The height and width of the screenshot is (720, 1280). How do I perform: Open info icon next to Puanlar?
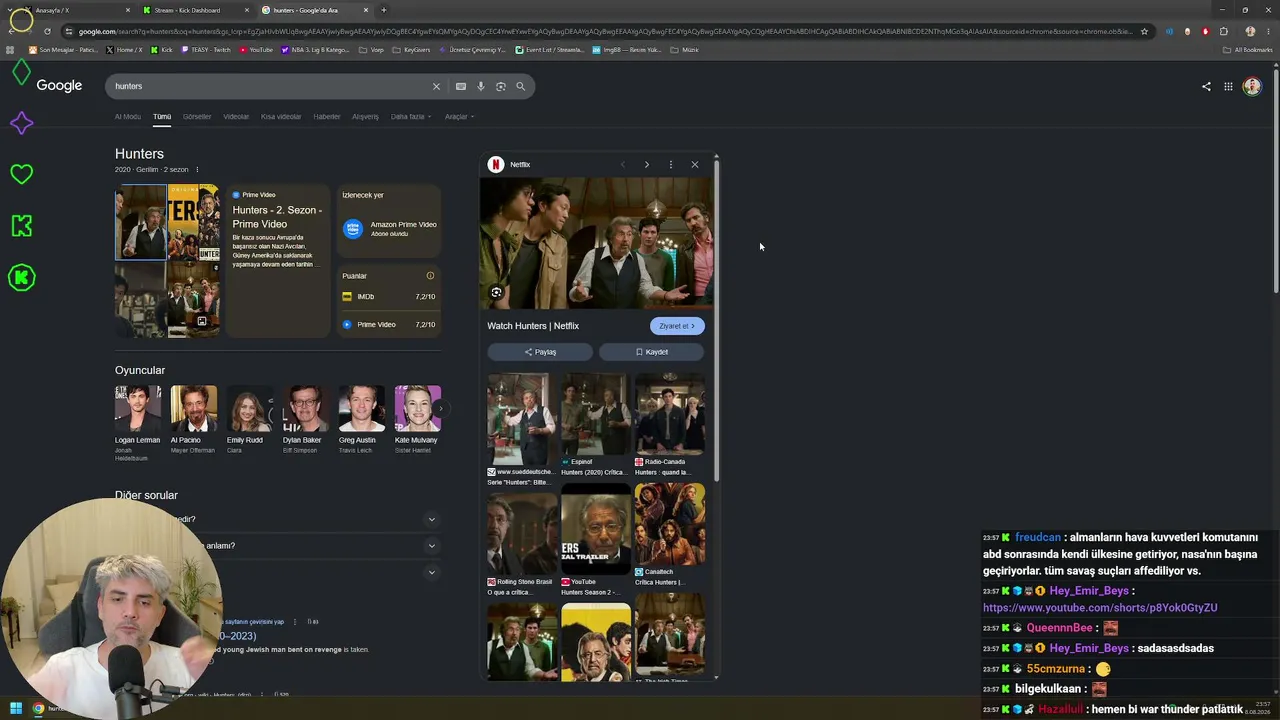tap(431, 276)
